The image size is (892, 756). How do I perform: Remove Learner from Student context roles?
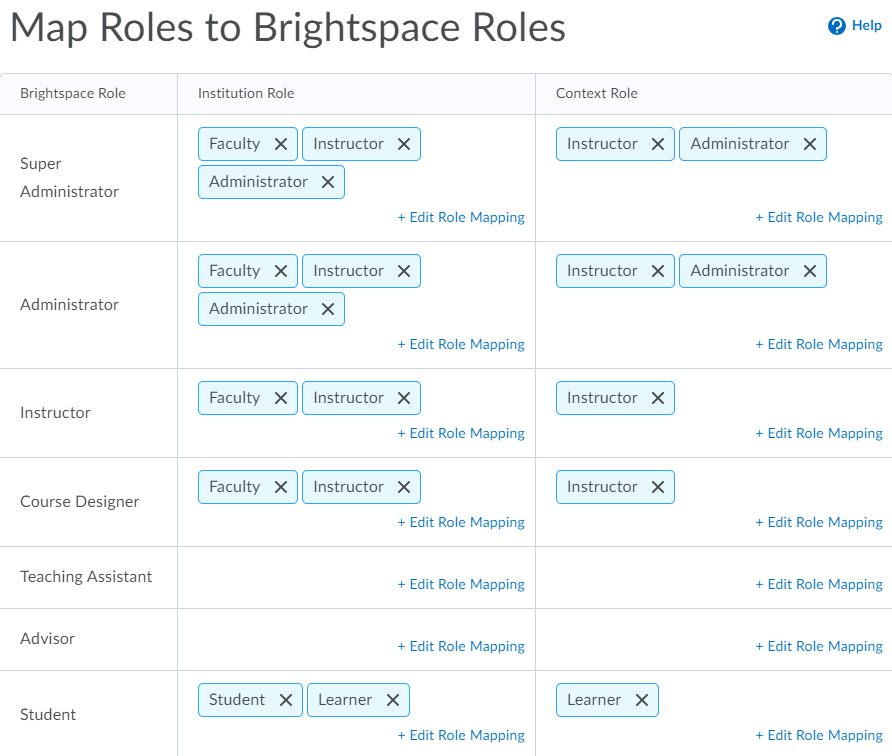(x=642, y=700)
